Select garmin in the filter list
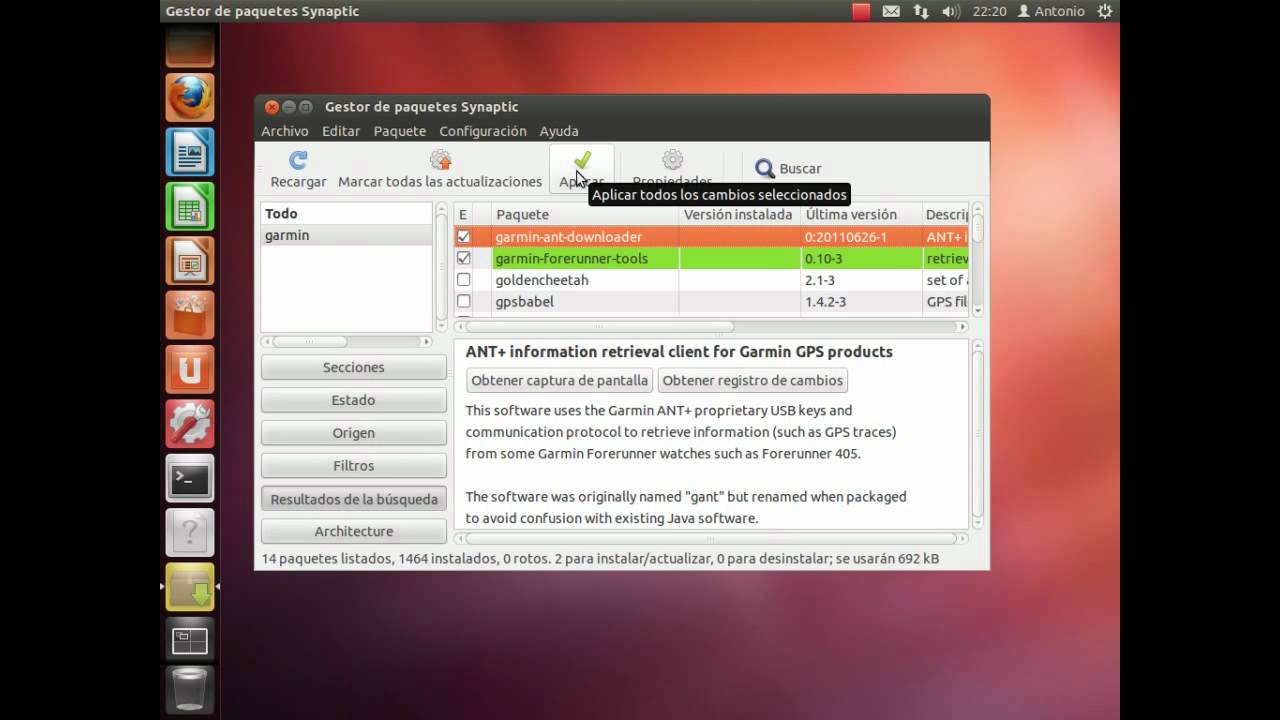 click(346, 235)
